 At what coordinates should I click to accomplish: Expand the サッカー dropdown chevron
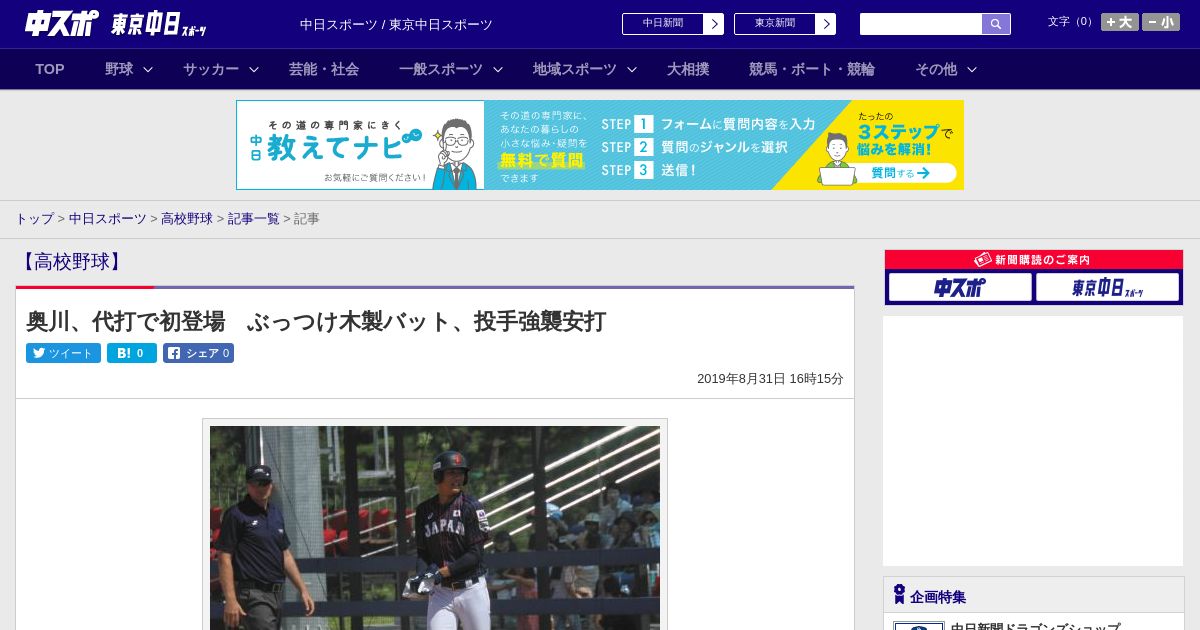[x=254, y=69]
